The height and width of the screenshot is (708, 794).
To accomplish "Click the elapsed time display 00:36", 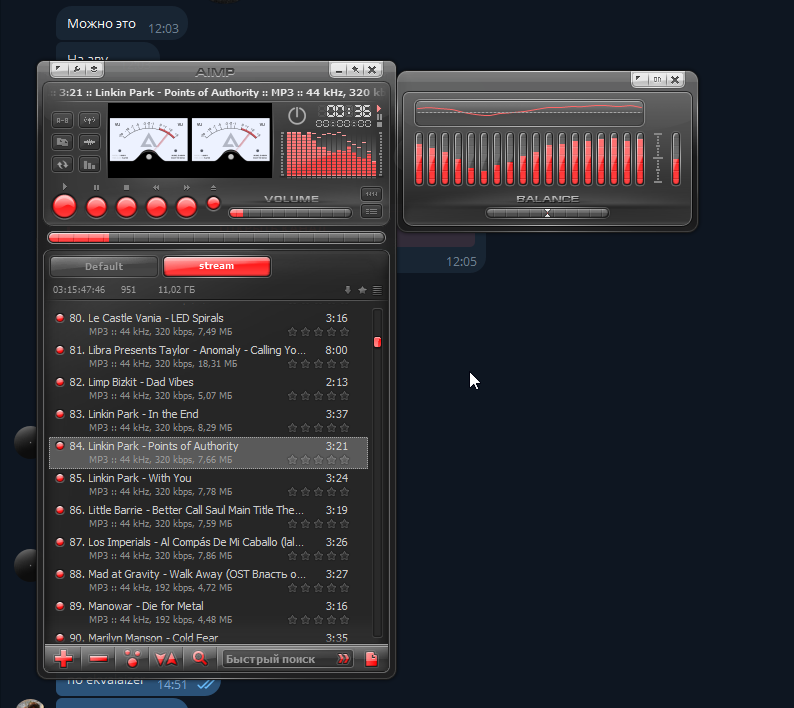I will (348, 111).
